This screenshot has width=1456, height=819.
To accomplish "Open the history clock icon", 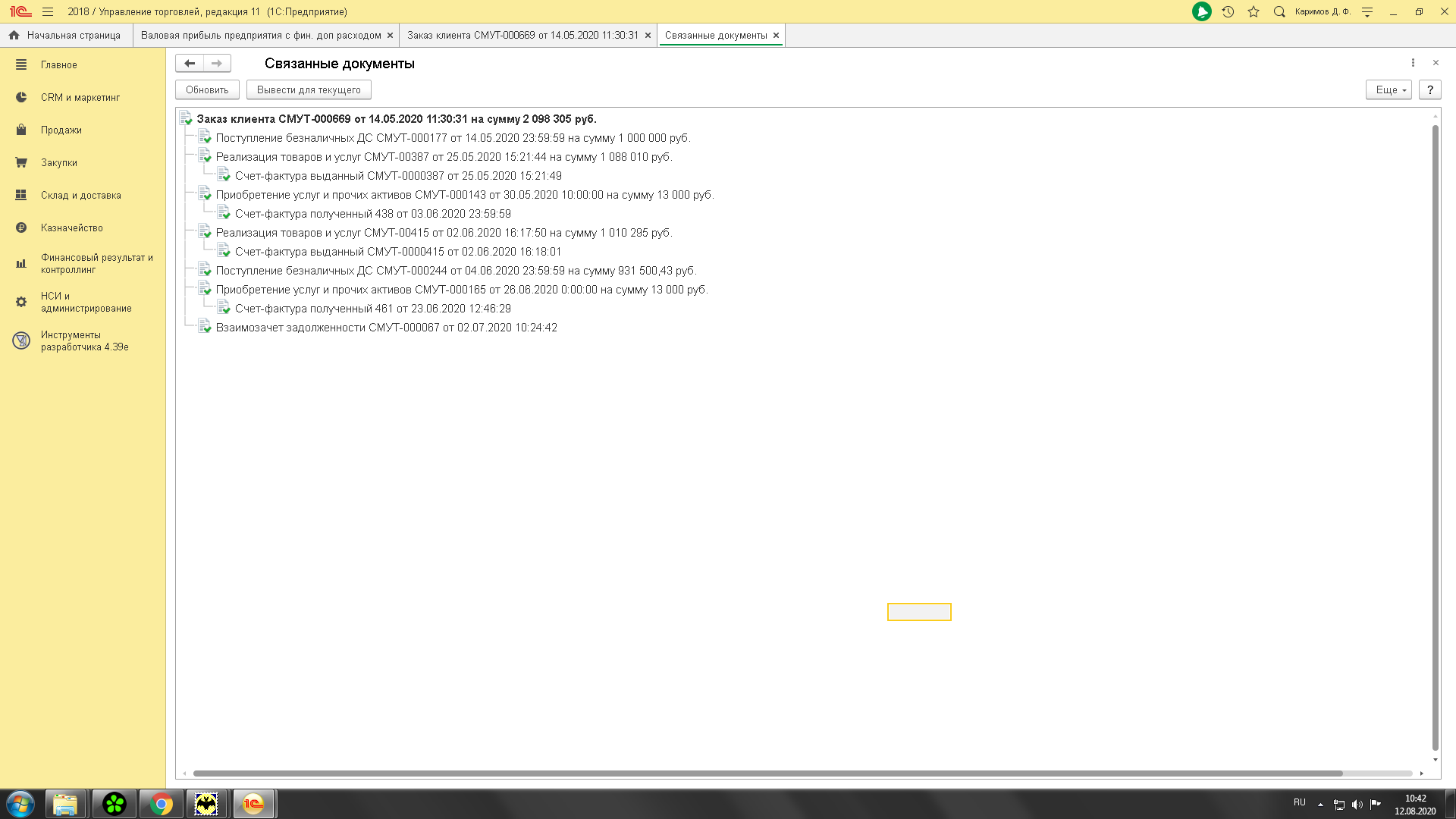I will tap(1228, 11).
